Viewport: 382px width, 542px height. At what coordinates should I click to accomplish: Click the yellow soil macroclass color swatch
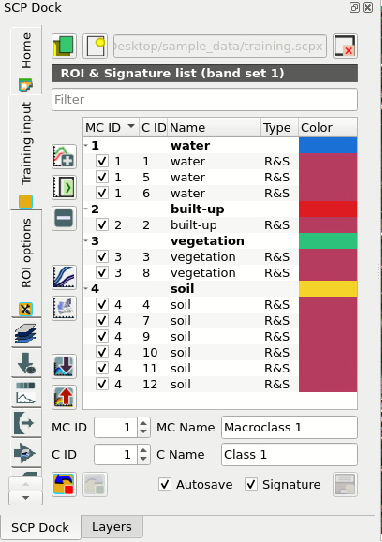[x=328, y=289]
